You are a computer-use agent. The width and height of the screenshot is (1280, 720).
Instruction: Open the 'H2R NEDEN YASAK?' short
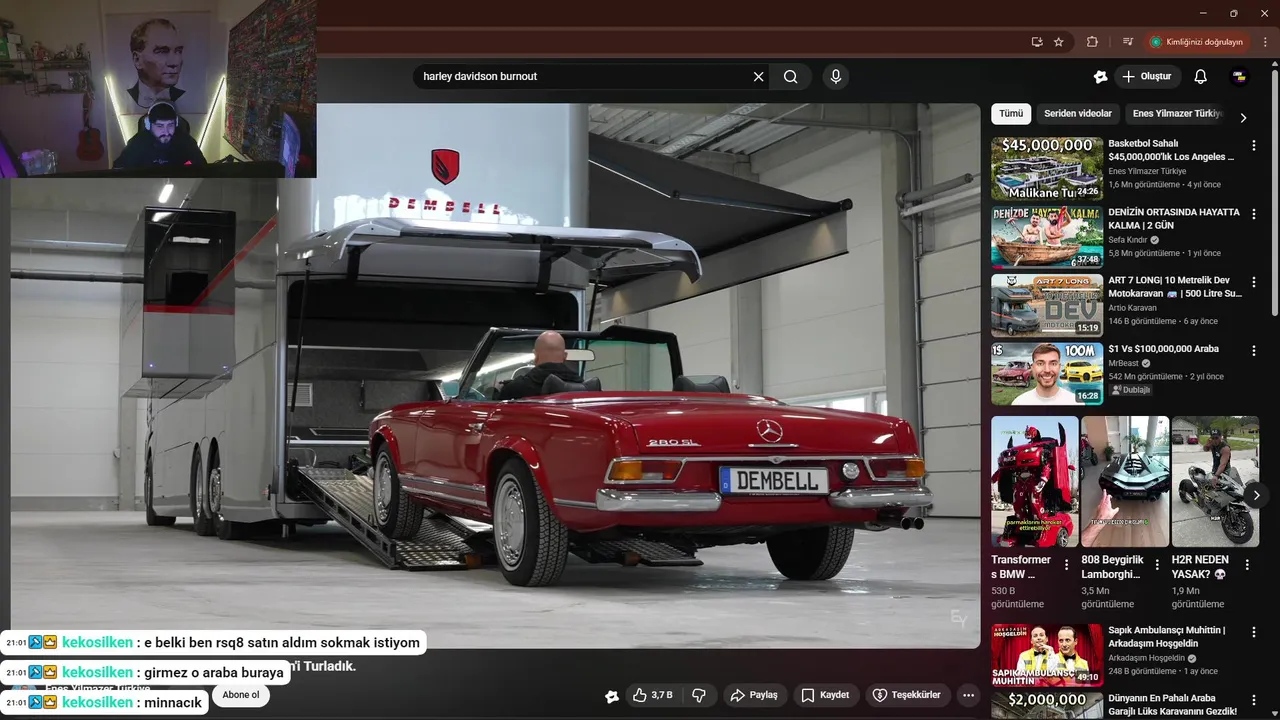(x=1215, y=481)
